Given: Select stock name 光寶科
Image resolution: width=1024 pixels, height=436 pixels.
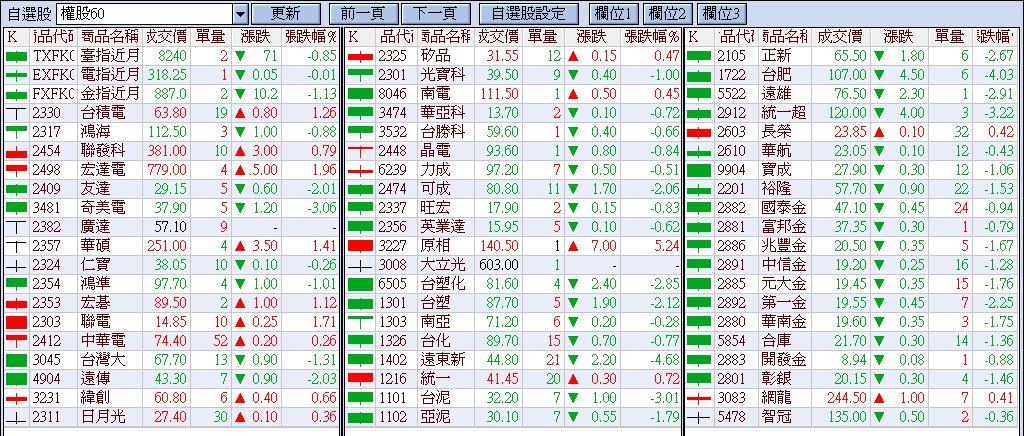Looking at the screenshot, I should coord(443,76).
